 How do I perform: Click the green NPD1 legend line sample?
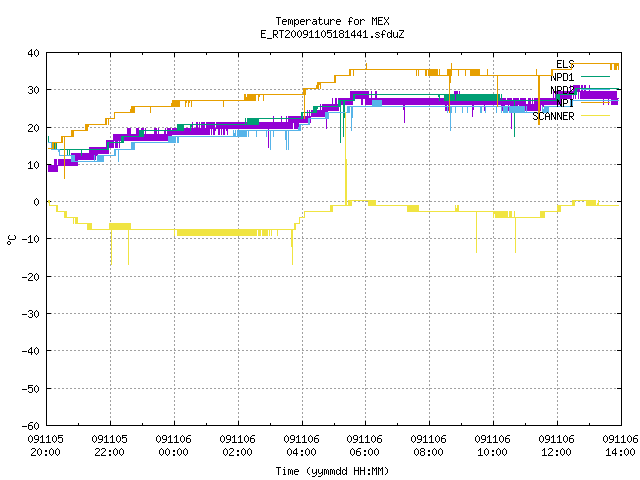pos(595,76)
